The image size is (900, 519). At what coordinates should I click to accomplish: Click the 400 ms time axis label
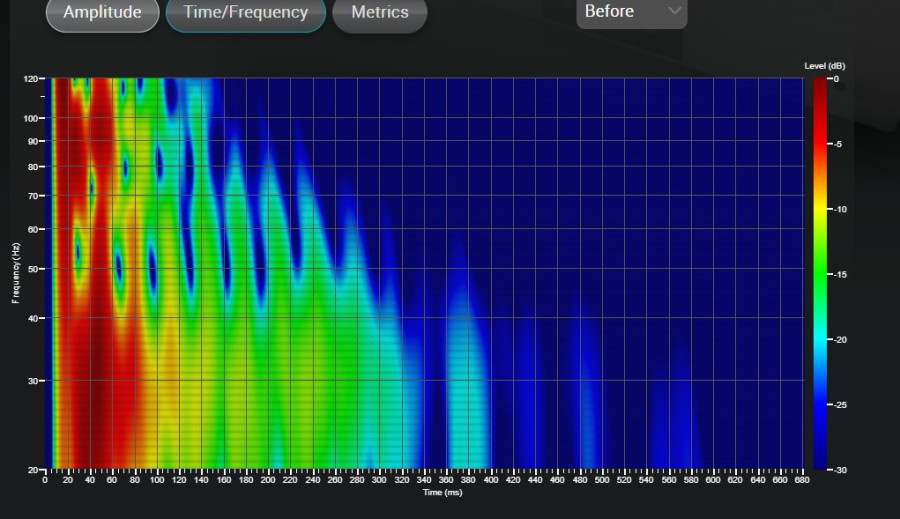[x=491, y=480]
